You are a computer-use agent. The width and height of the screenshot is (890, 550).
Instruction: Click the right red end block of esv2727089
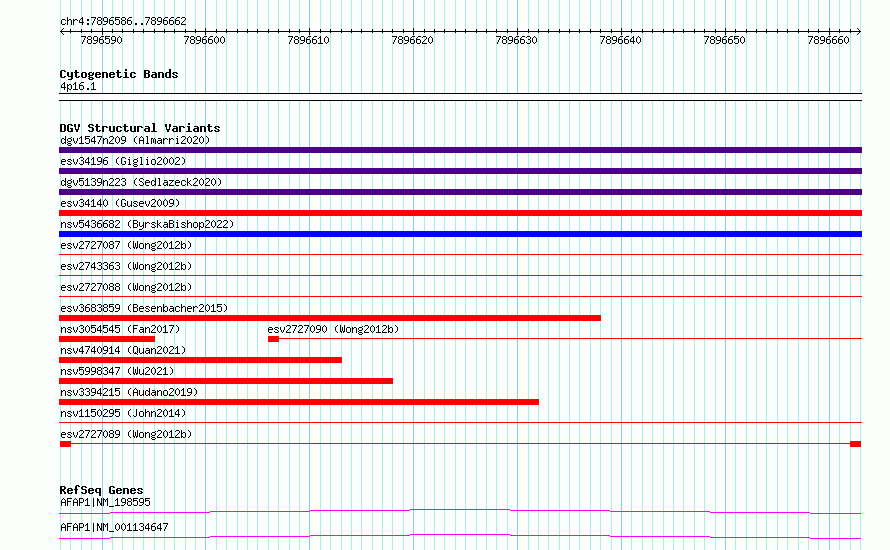coord(855,444)
